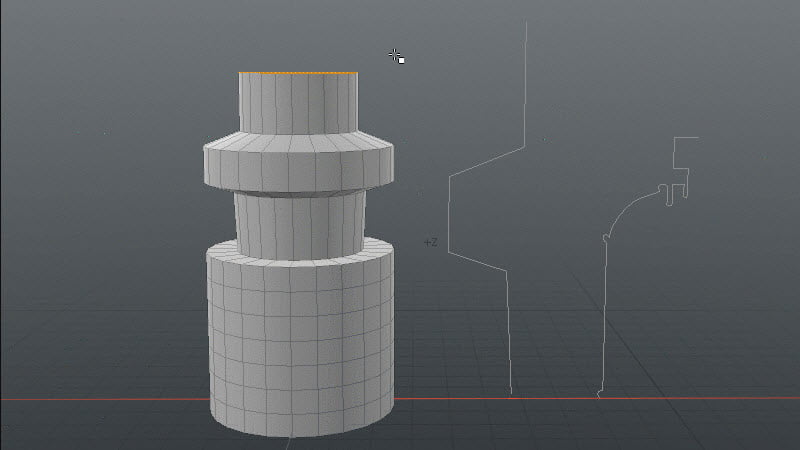This screenshot has height=450, width=800.
Task: Select the ornate profile curve's long vertical segment
Action: point(603,320)
